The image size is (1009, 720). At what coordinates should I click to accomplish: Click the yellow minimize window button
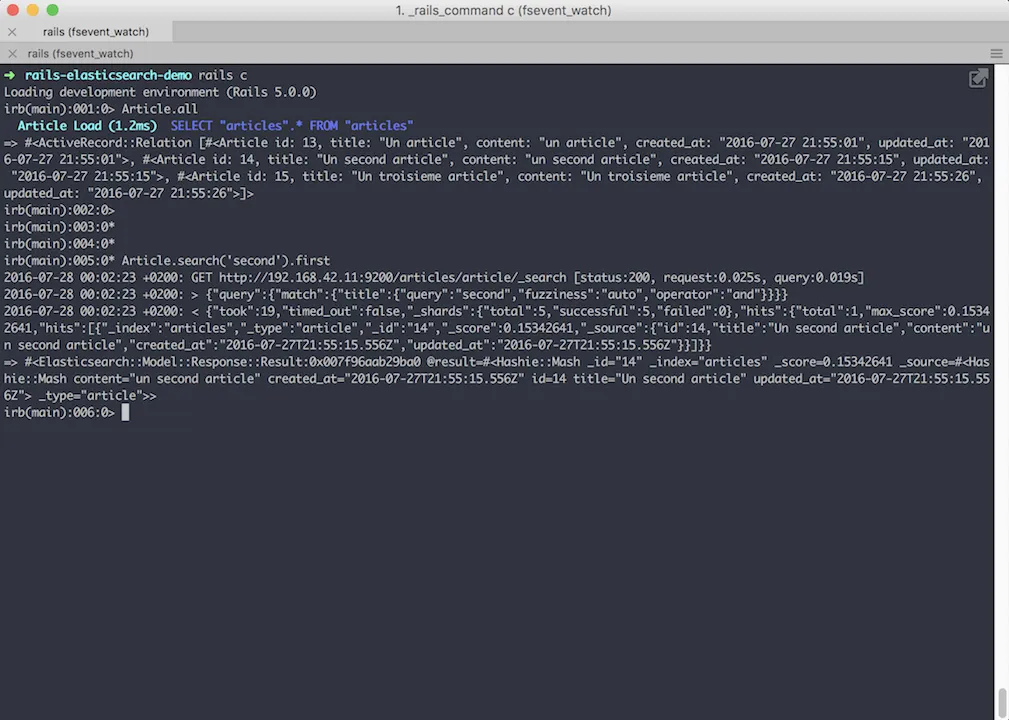(x=33, y=10)
